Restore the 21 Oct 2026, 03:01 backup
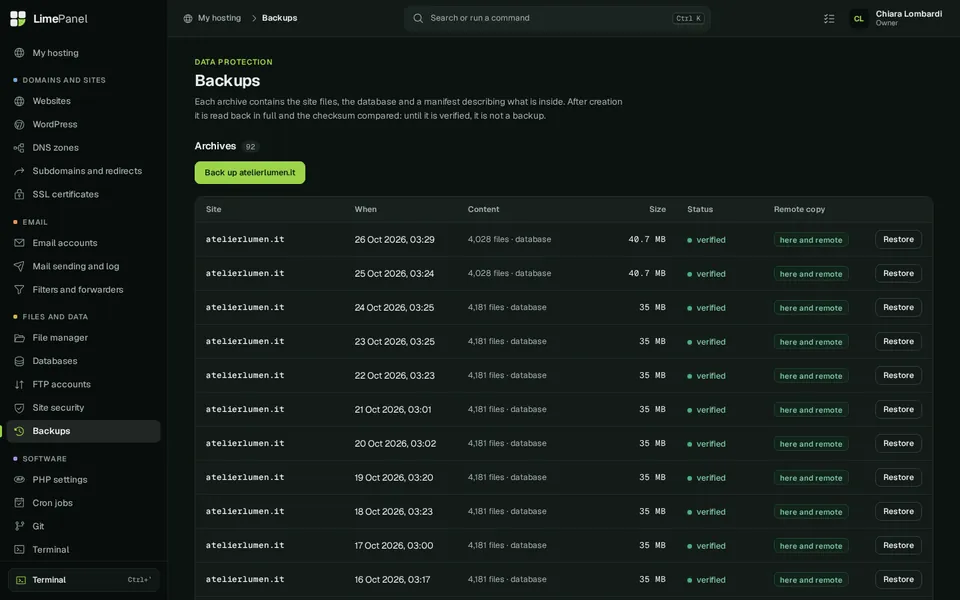 tap(898, 409)
